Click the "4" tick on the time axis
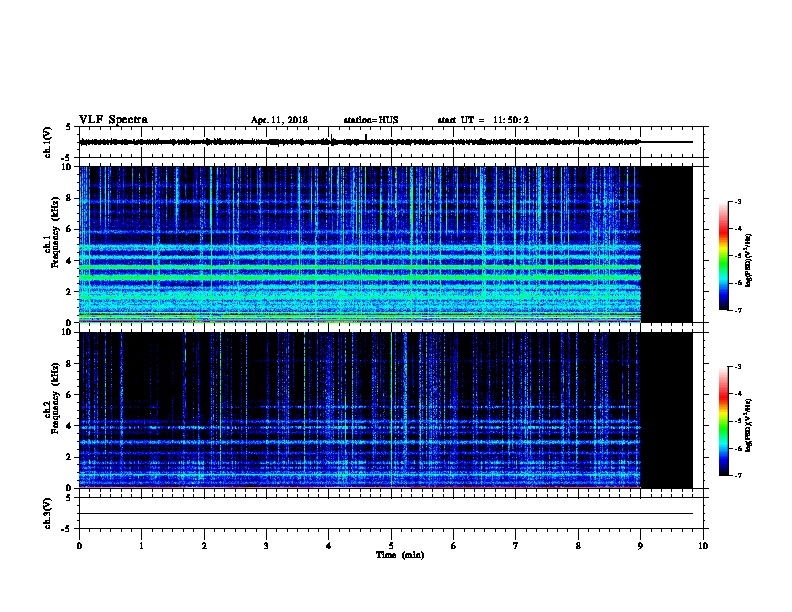This screenshot has height=612, width=792. pyautogui.click(x=329, y=546)
